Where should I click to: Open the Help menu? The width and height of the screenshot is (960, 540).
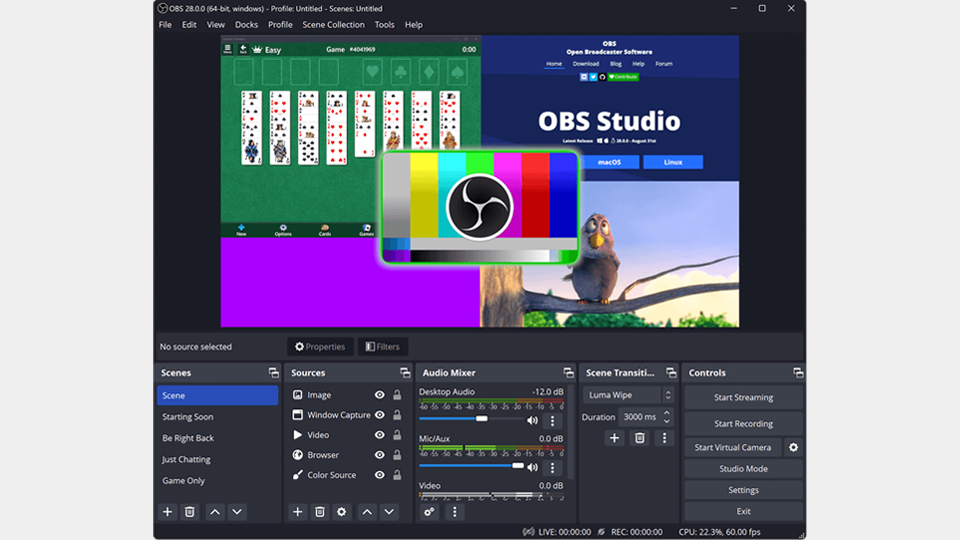(414, 24)
